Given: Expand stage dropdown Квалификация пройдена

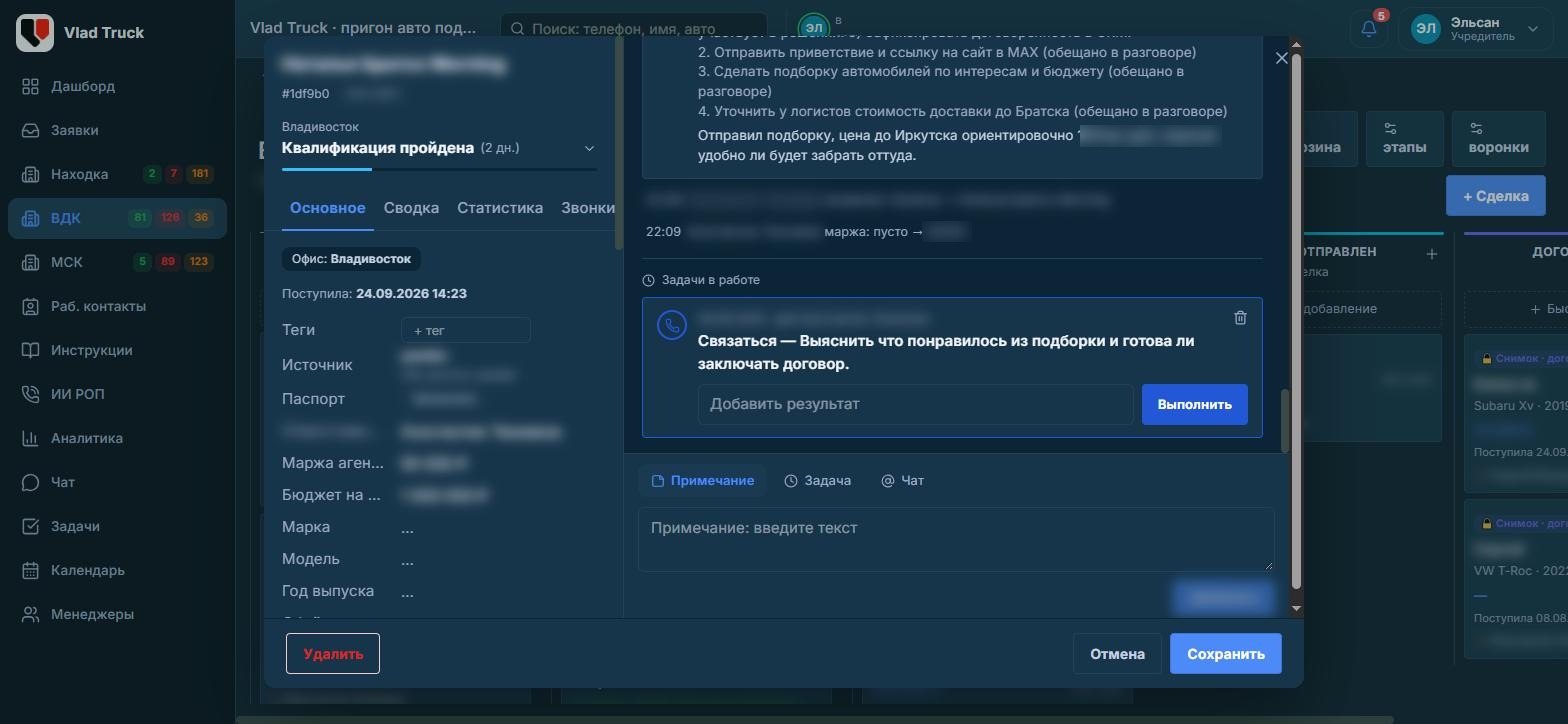Looking at the screenshot, I should (589, 148).
